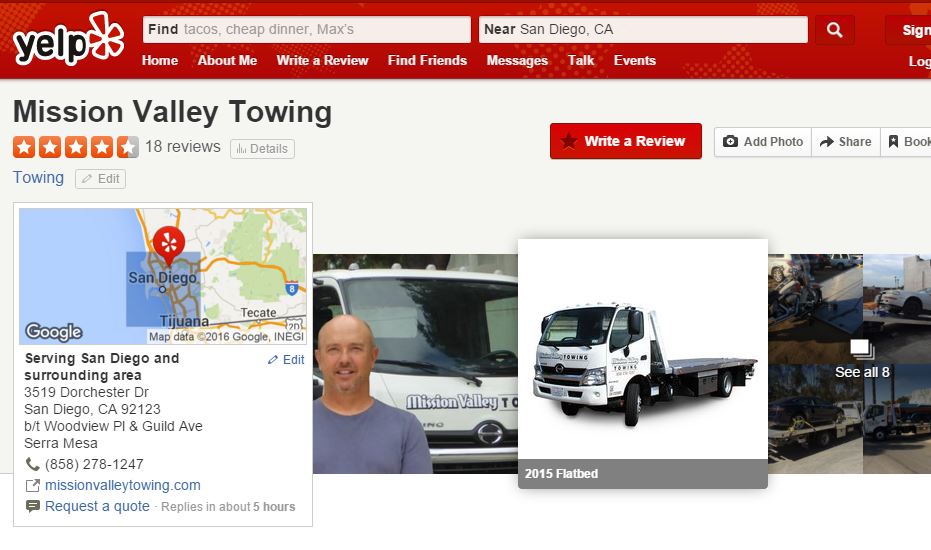
Task: Open Messages from the nav bar
Action: click(x=517, y=61)
